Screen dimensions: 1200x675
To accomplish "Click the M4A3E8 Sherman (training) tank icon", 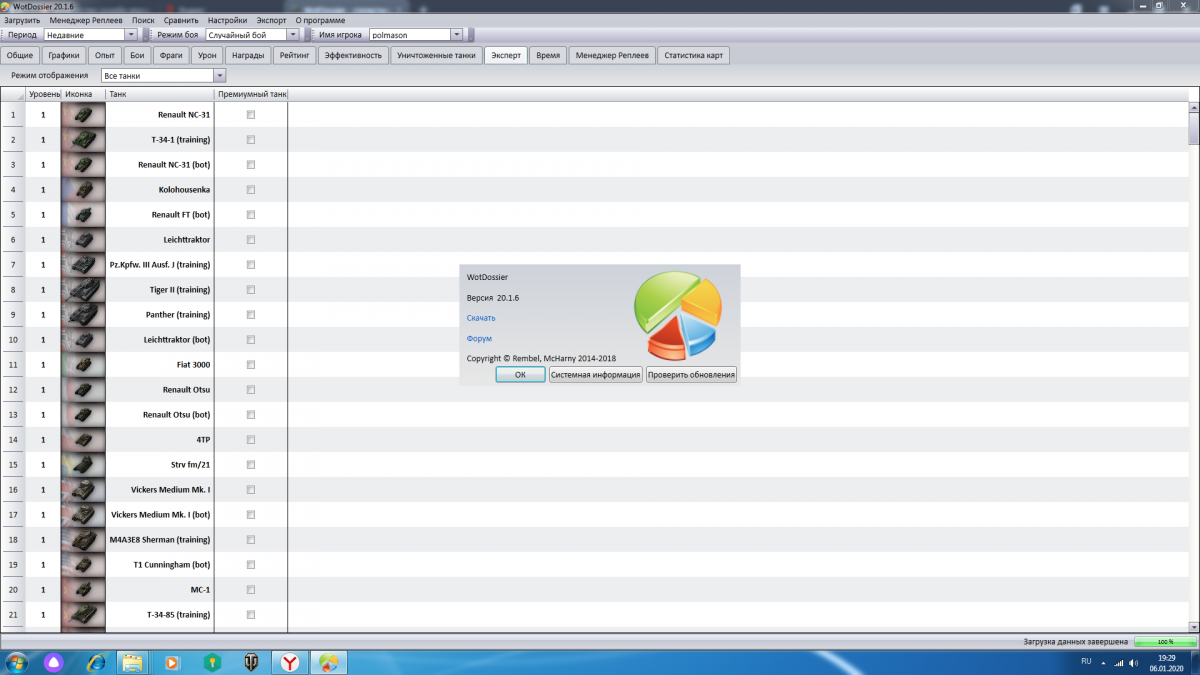I will (83, 540).
